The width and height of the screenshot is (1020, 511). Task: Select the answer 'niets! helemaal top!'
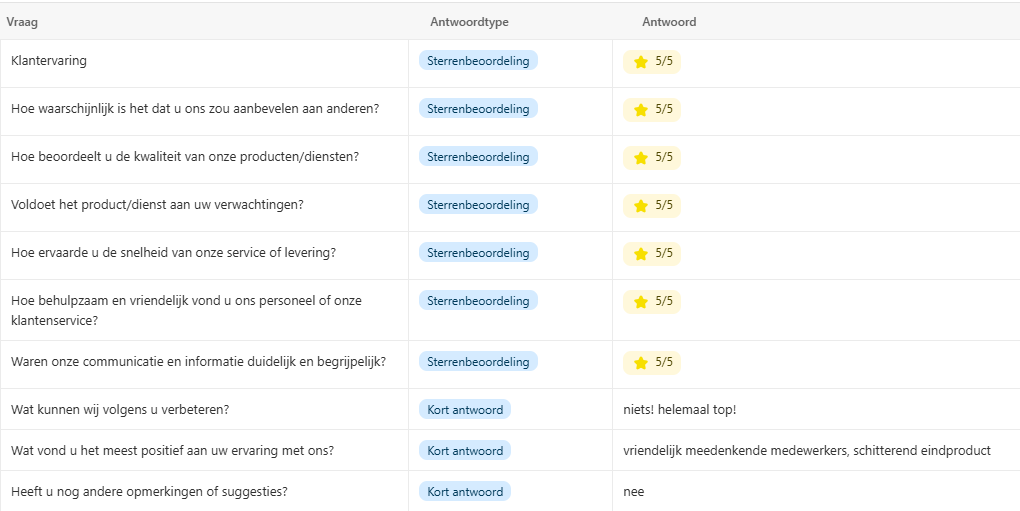point(679,410)
